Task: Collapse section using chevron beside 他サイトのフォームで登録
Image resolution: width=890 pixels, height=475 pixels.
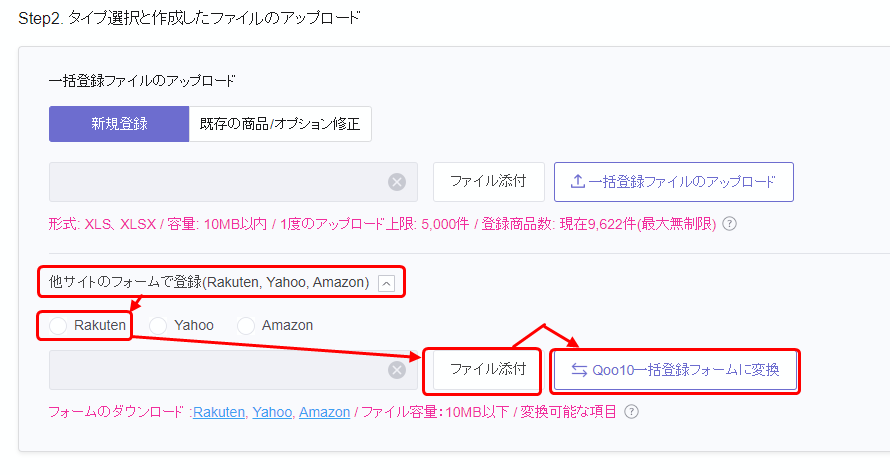Action: click(x=386, y=283)
